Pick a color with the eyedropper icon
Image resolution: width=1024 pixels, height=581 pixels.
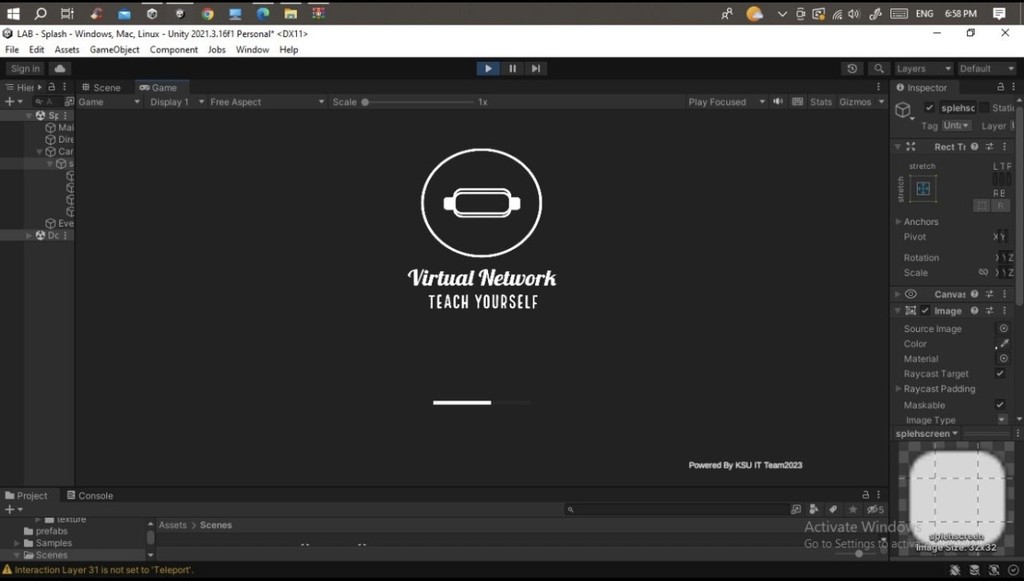point(1003,344)
